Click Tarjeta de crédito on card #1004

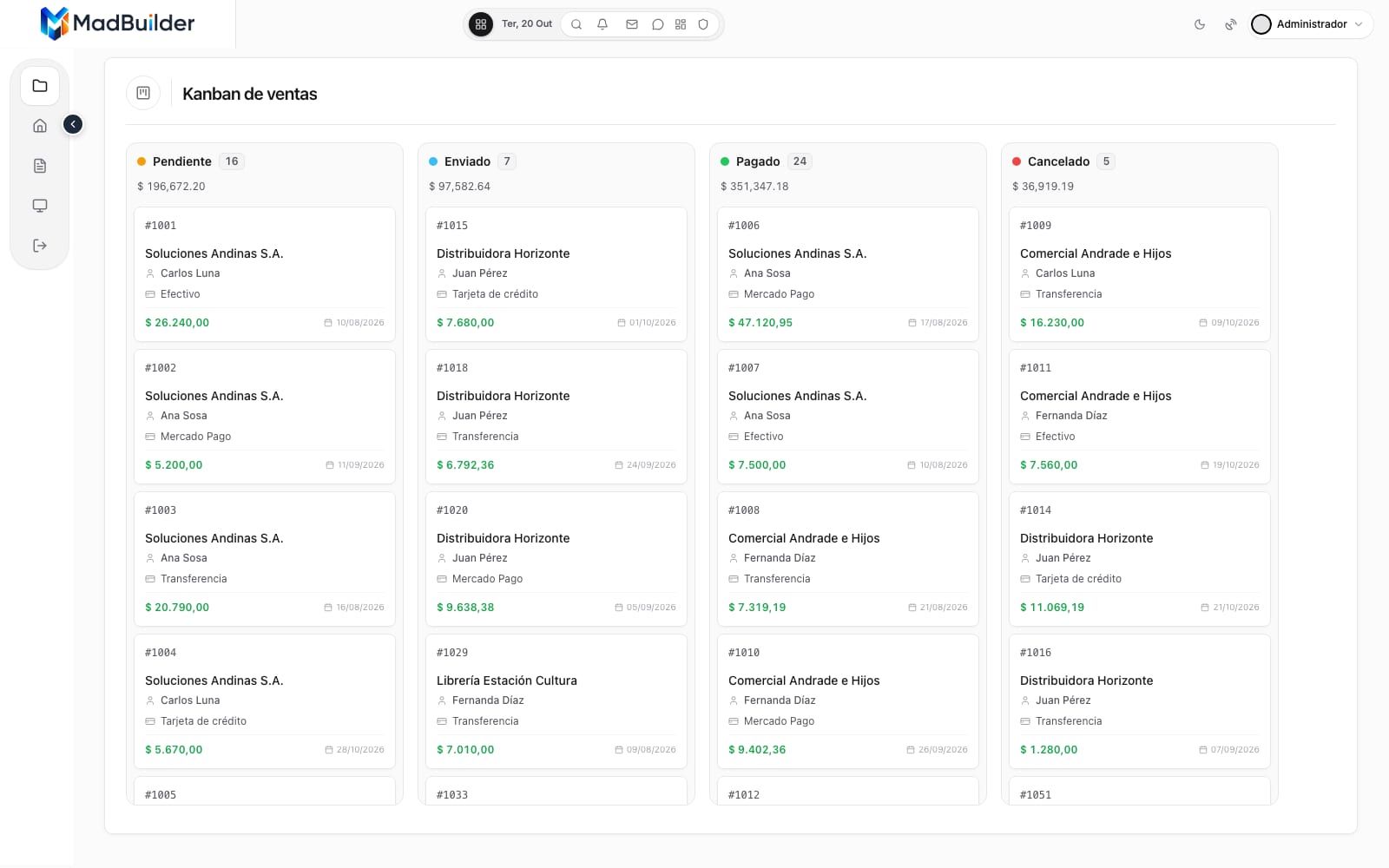203,721
